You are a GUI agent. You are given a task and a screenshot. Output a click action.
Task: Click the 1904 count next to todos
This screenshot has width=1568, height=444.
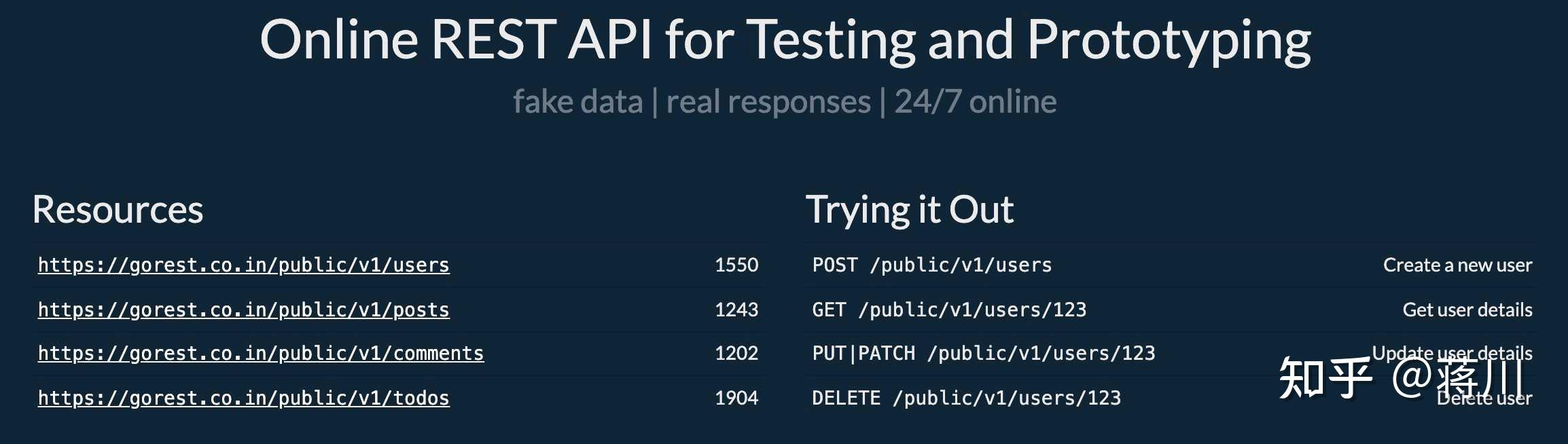[x=736, y=398]
